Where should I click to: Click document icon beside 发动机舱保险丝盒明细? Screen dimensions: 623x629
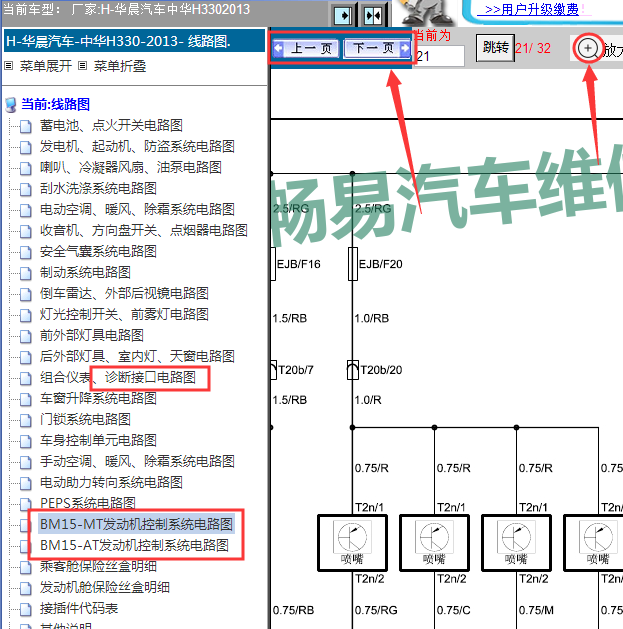(x=26, y=588)
